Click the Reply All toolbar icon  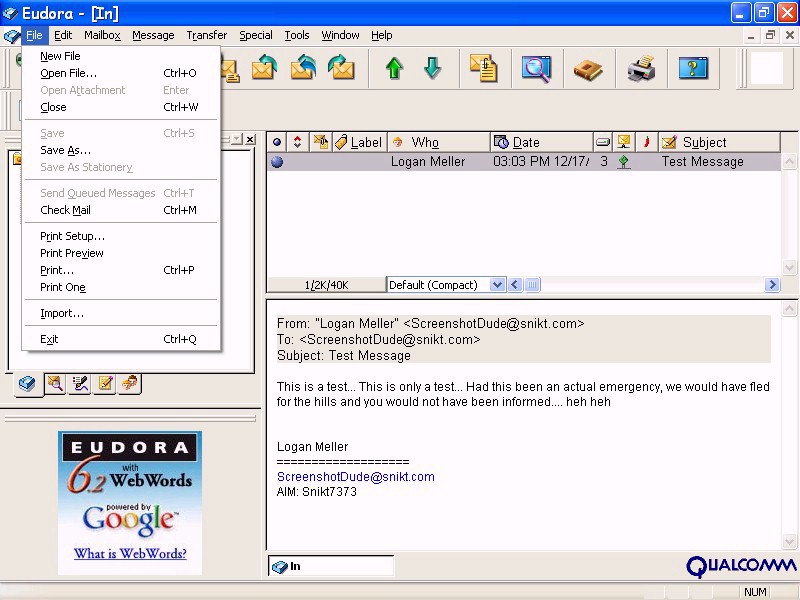click(303, 68)
